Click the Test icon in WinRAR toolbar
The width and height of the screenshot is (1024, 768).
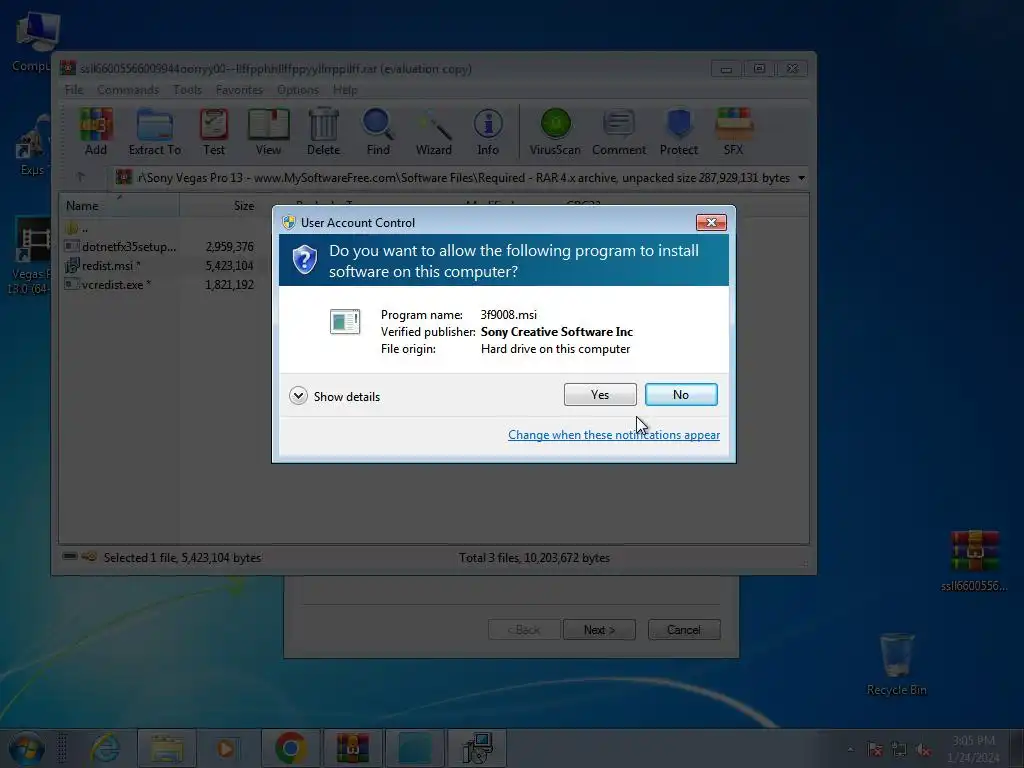click(x=214, y=132)
